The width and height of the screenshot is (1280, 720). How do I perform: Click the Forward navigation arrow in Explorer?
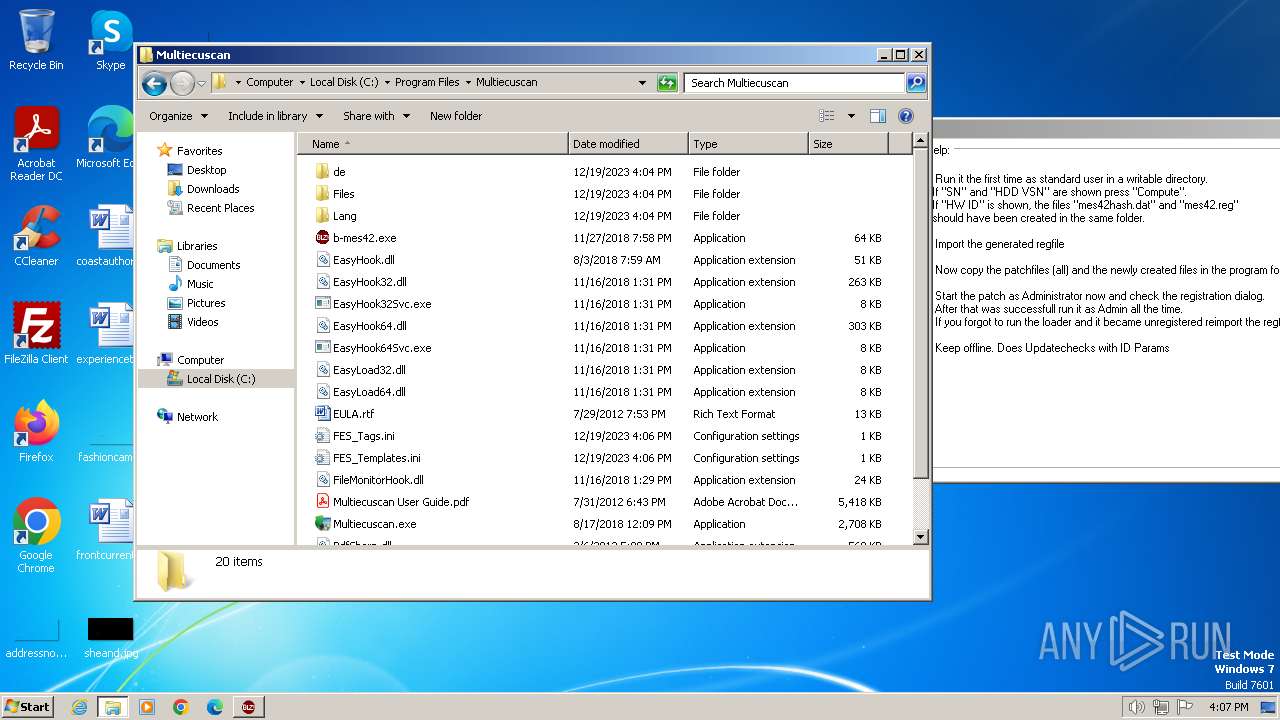coord(182,83)
